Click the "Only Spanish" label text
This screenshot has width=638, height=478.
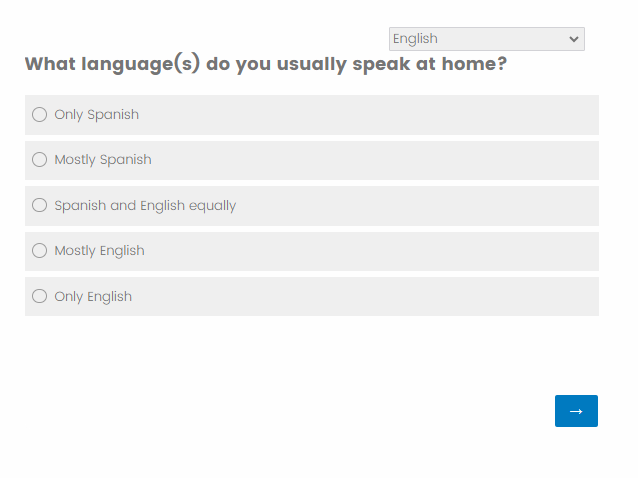97,115
